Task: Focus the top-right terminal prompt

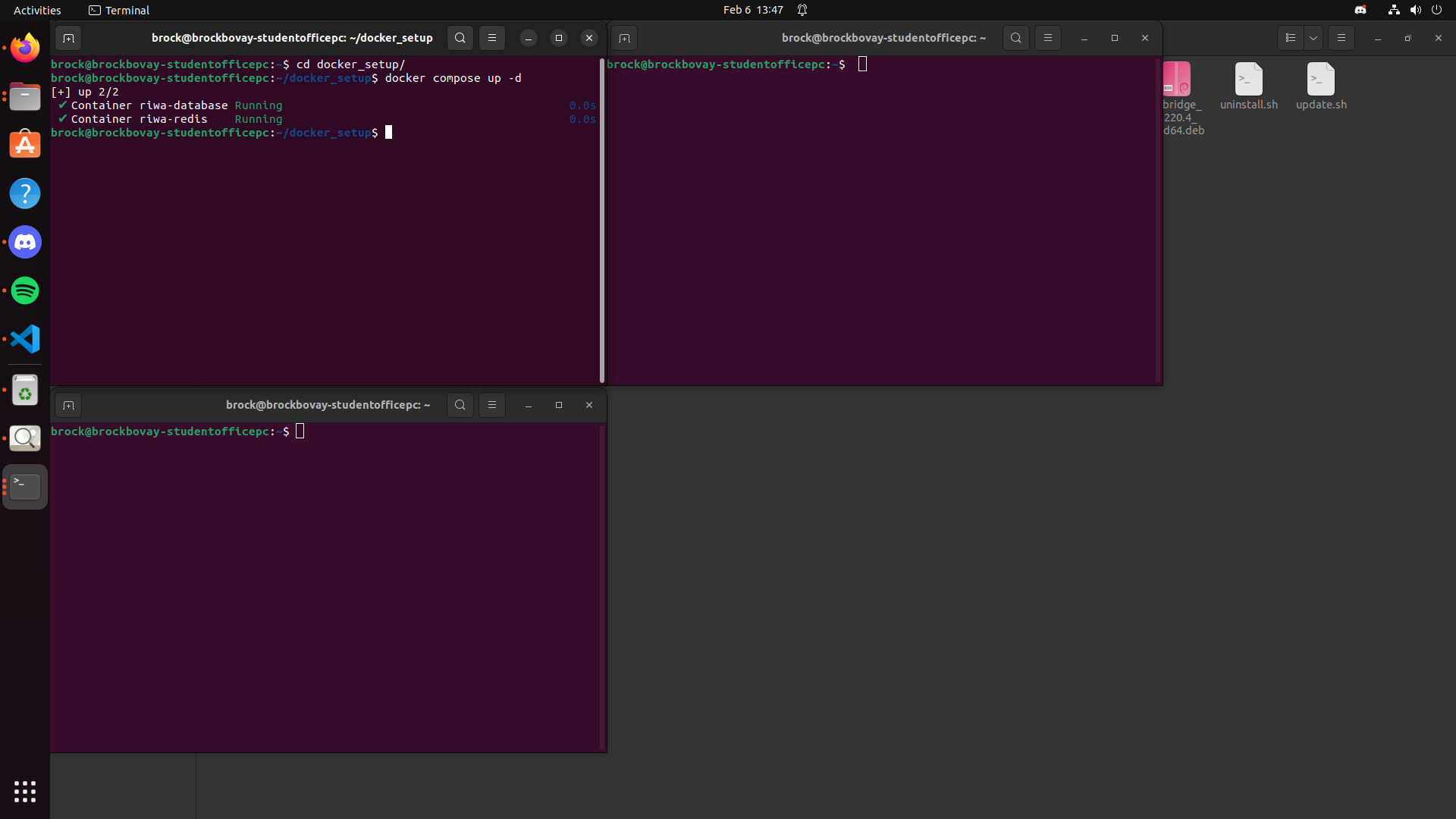Action: [862, 64]
